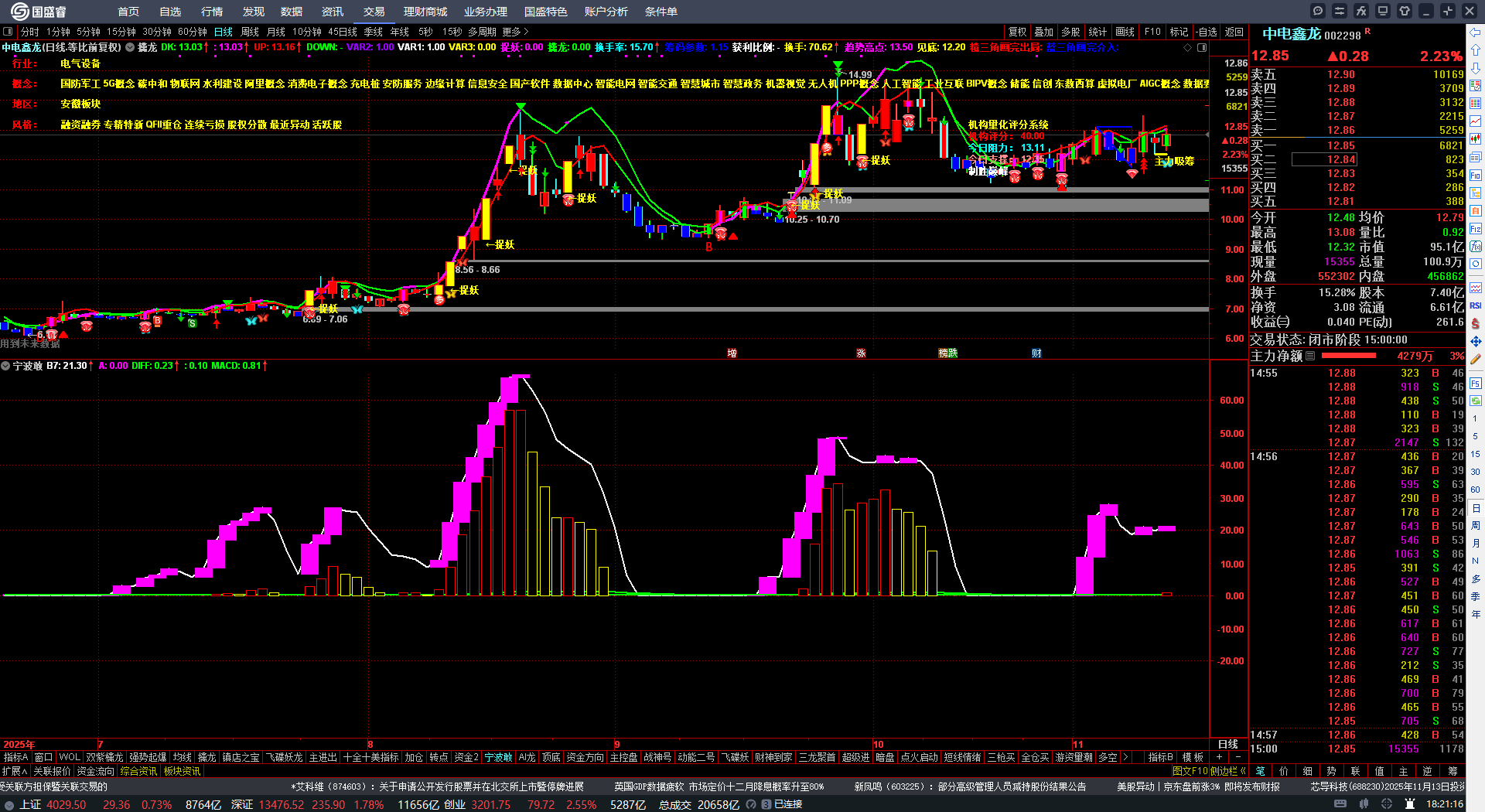Image resolution: width=1485 pixels, height=812 pixels.
Task: Click the pencil drawing icon in sidebar
Action: [1476, 359]
